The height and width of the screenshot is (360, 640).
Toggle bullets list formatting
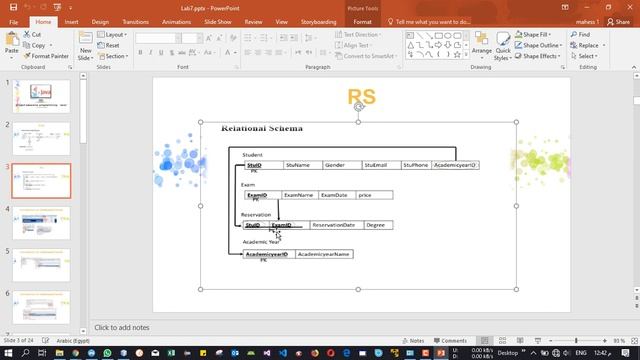(248, 38)
